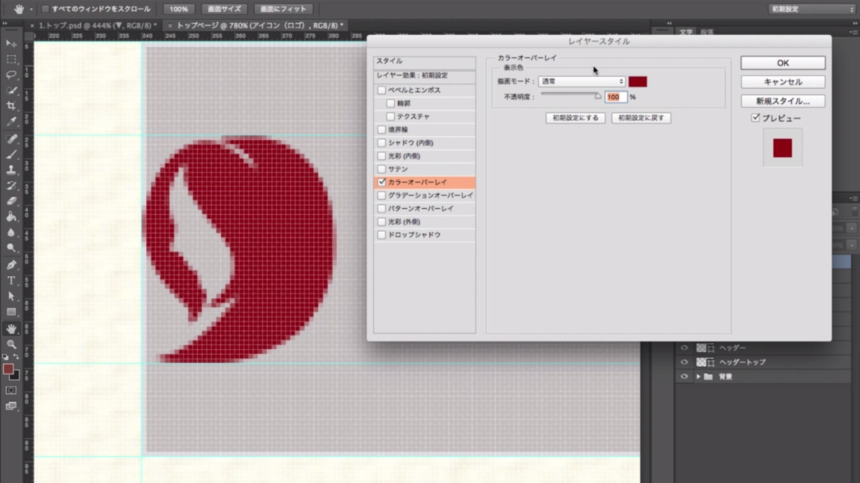Open the 段落 panel tab
The width and height of the screenshot is (860, 483).
707,32
